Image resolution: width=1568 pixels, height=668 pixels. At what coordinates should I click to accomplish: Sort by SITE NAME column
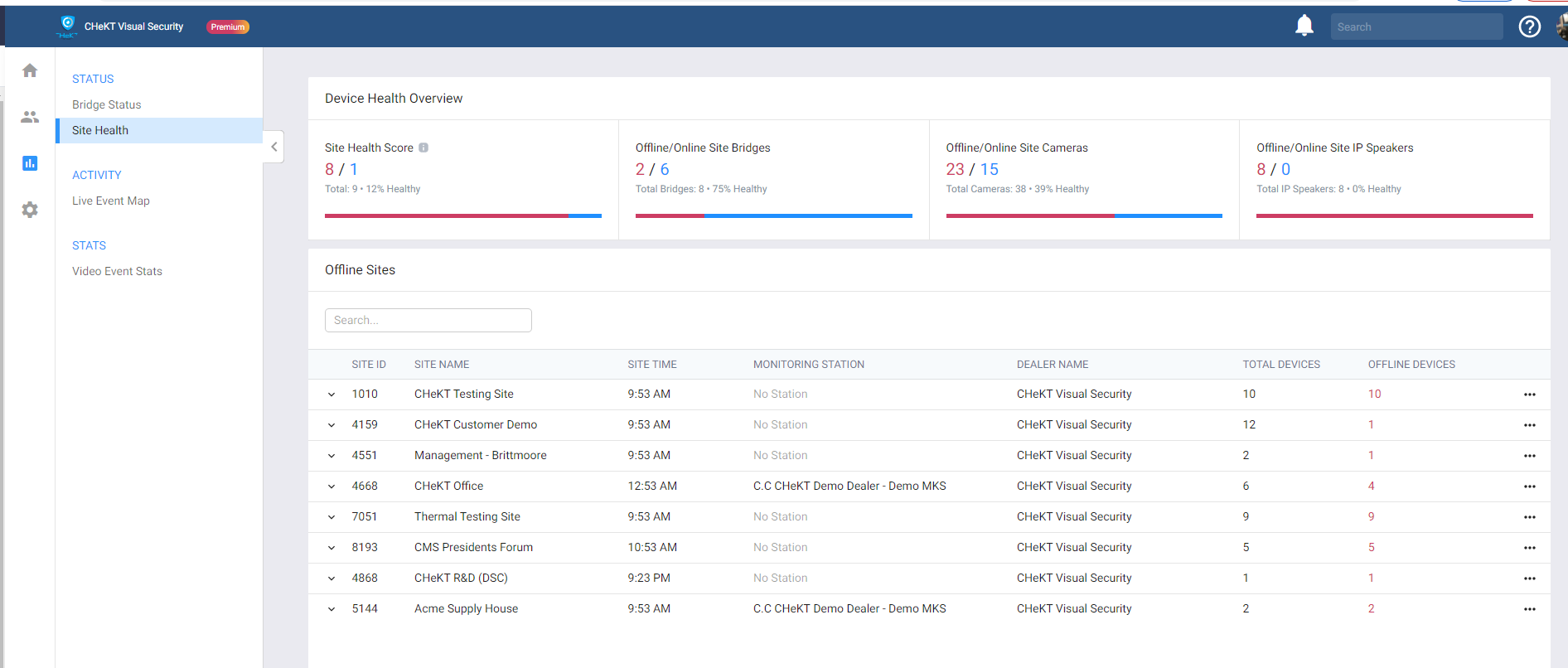(x=442, y=365)
